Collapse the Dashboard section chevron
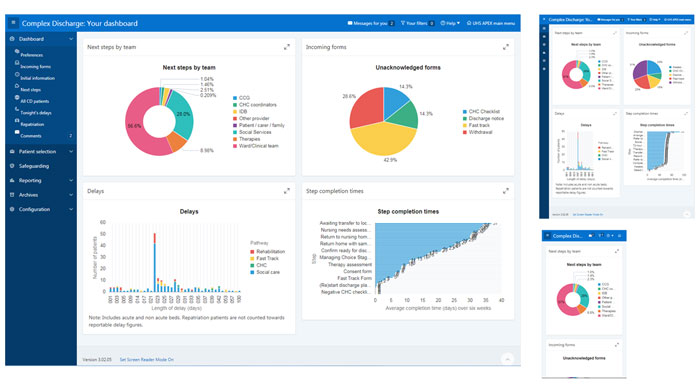 71,39
